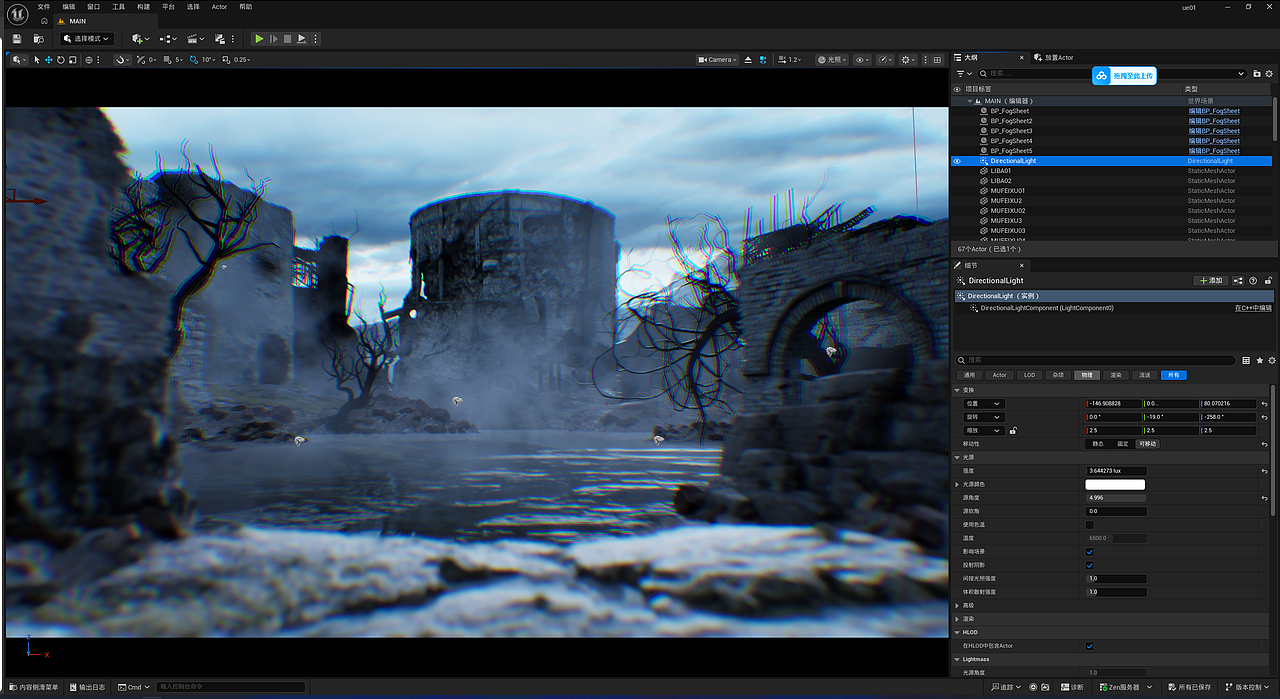The width and height of the screenshot is (1280, 699).
Task: Click the platforms icon in toolbar
Action: 220,39
